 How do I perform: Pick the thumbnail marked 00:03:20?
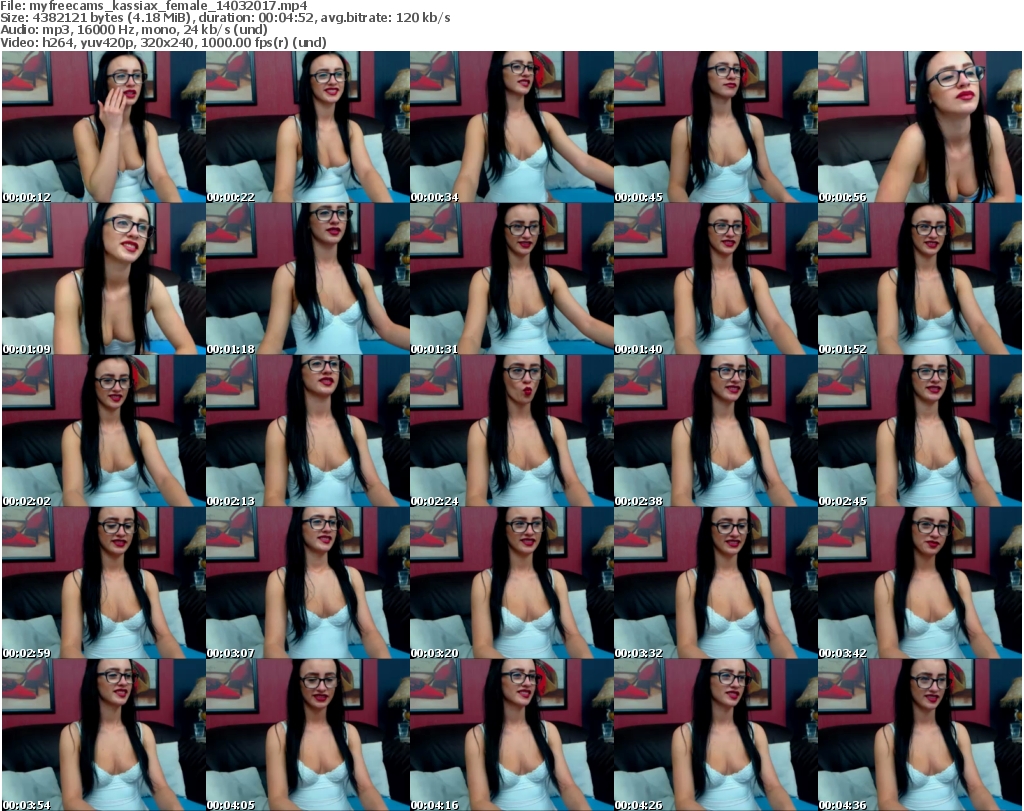pos(511,582)
